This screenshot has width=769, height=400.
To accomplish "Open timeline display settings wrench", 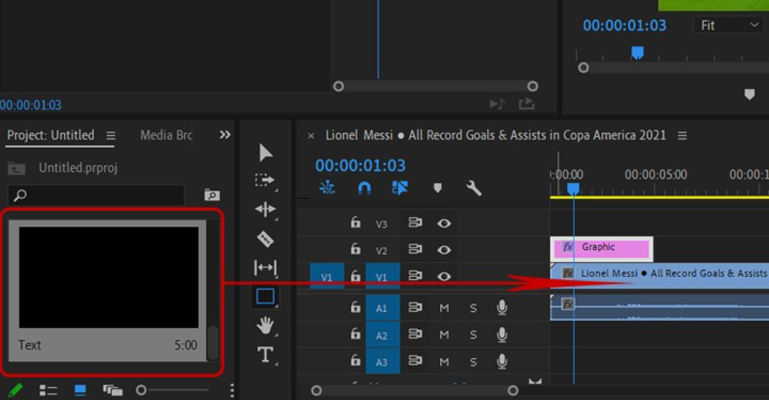I will pos(474,188).
